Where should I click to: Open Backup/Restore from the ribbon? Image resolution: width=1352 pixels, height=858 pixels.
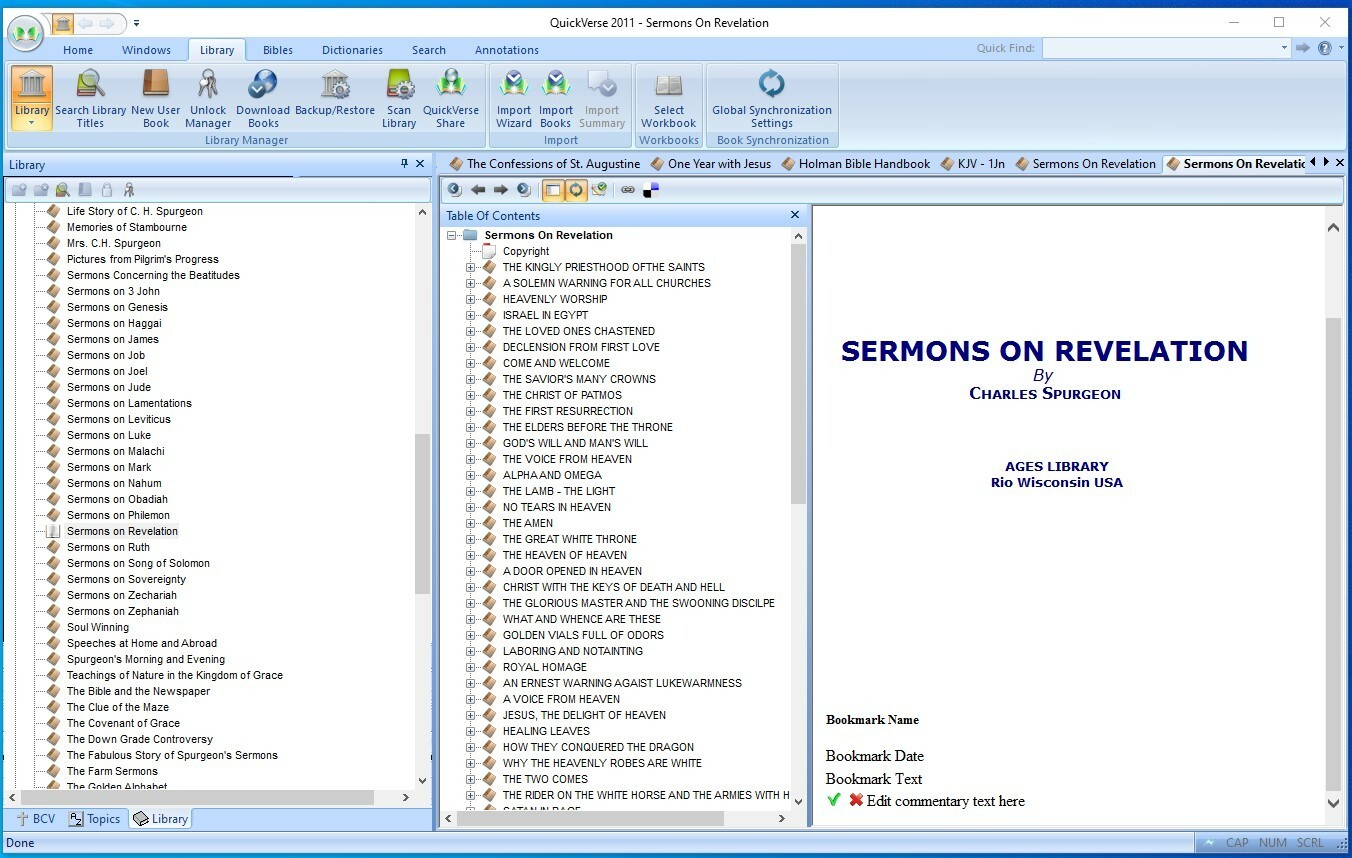coord(335,93)
